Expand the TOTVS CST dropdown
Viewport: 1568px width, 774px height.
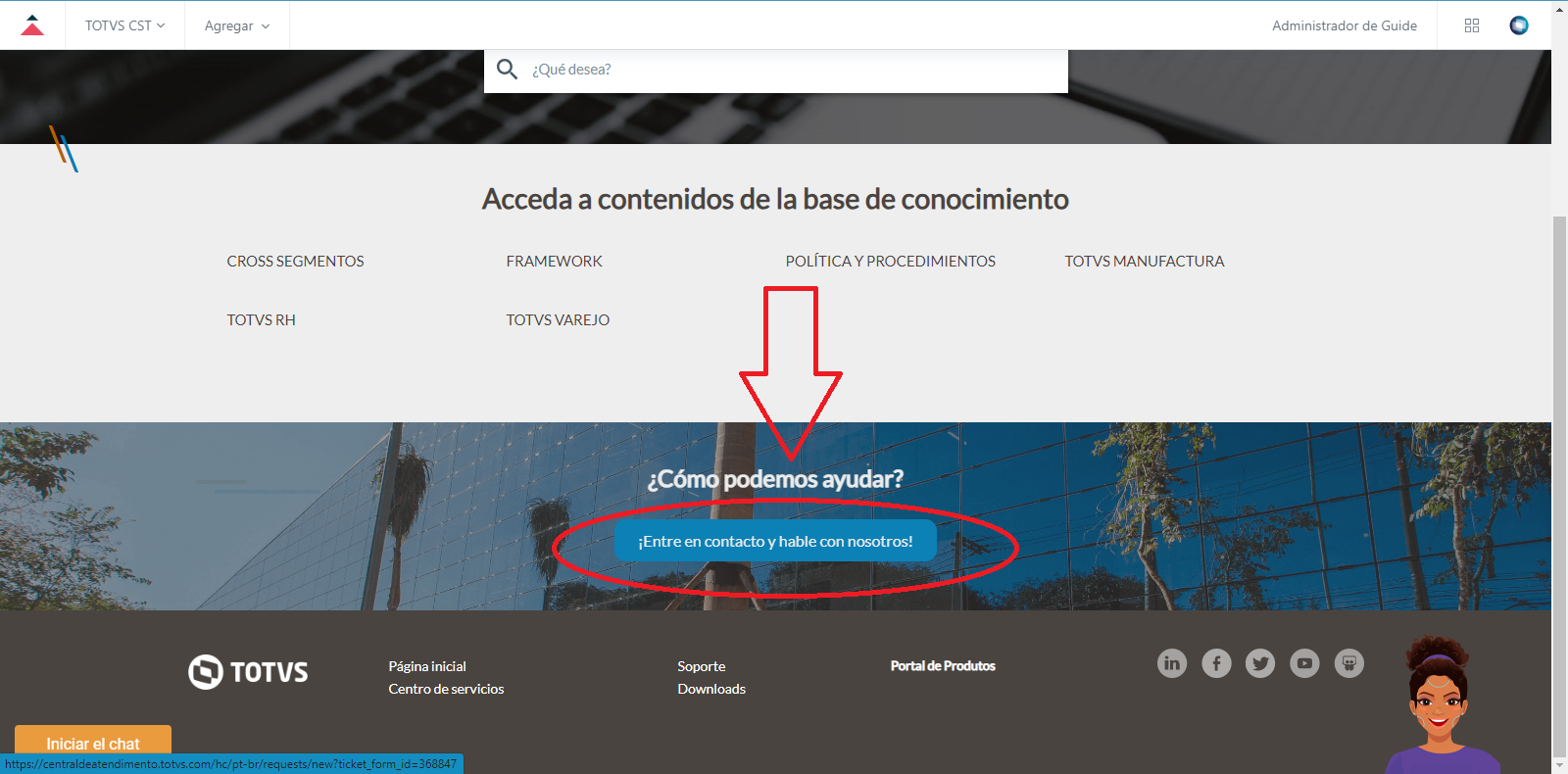pyautogui.click(x=124, y=25)
